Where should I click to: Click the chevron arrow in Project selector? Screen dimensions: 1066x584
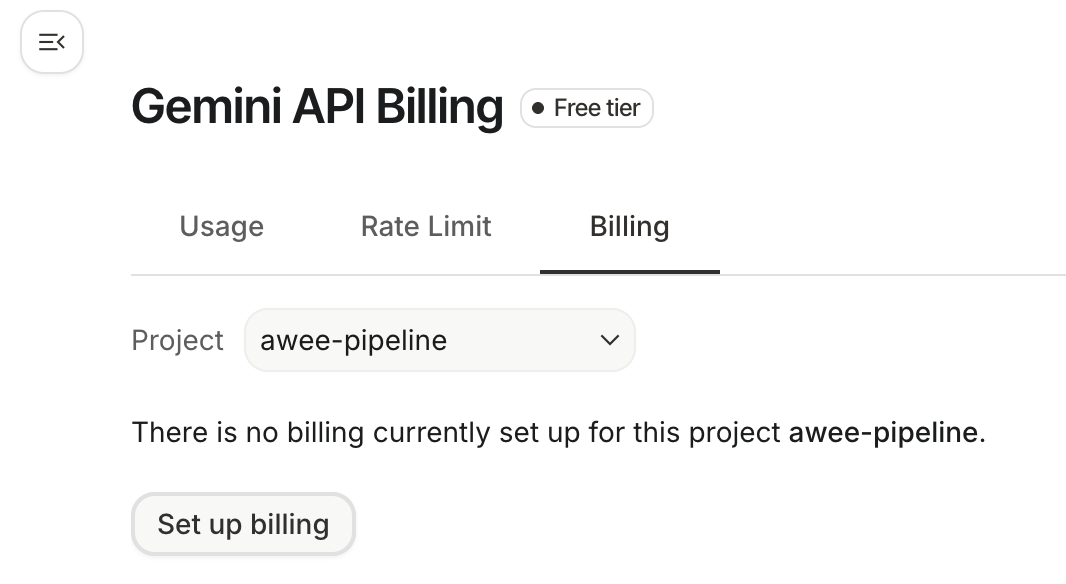coord(609,341)
